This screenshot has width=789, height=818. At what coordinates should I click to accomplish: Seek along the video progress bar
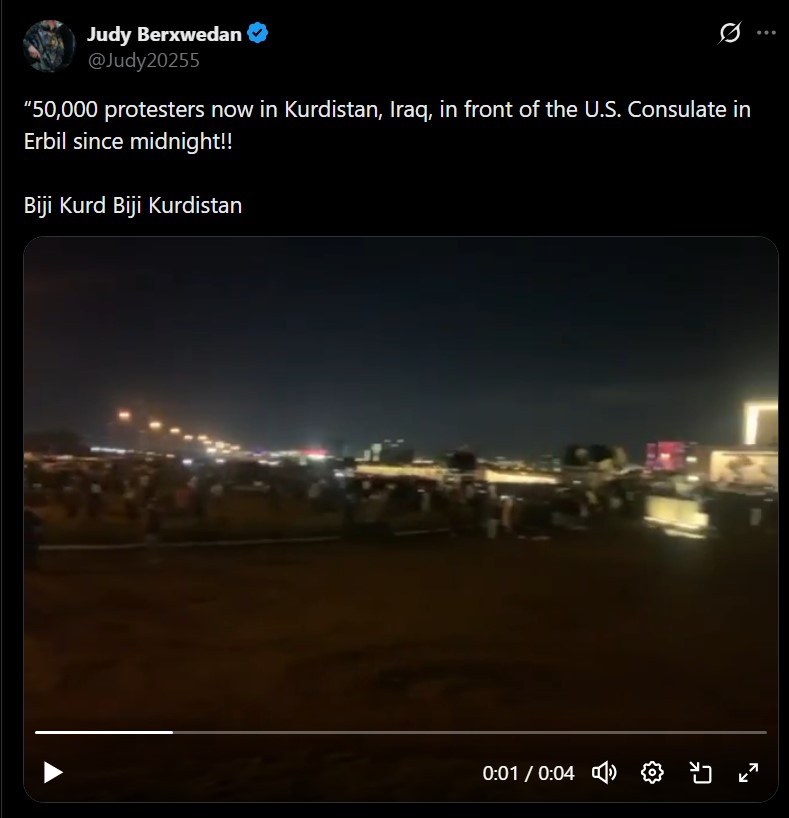(401, 732)
